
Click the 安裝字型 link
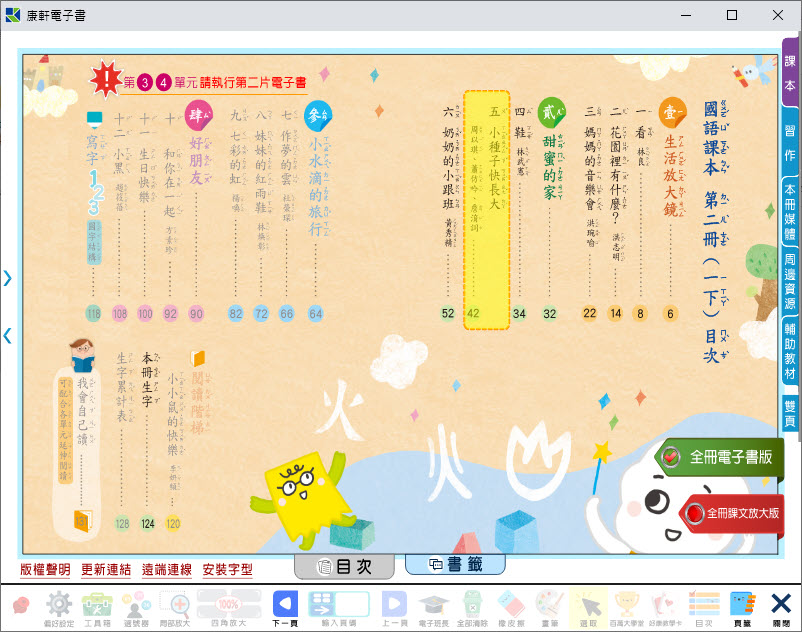tap(228, 570)
